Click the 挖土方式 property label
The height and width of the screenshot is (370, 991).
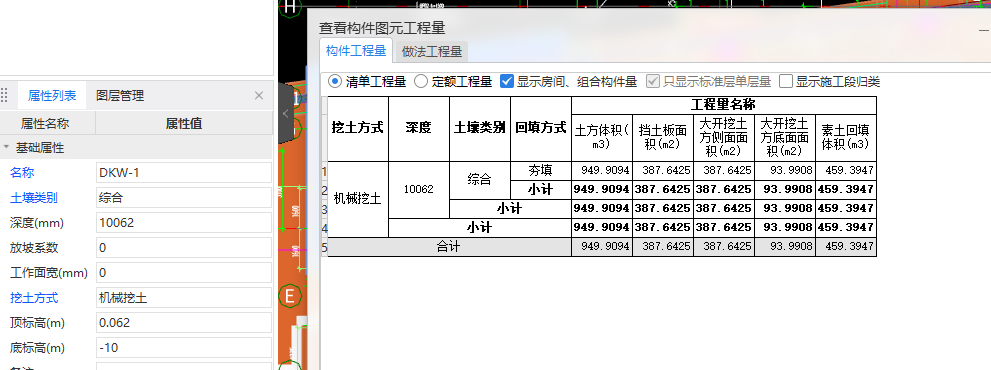[x=33, y=298]
